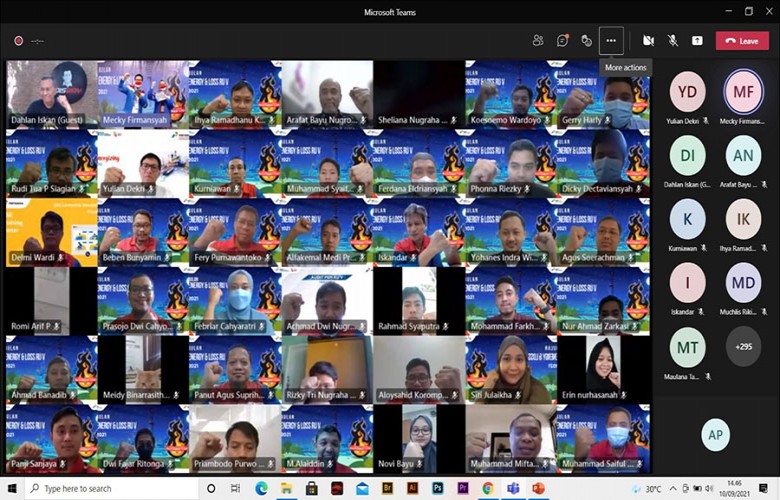Leave the meeting with the red Leave button
This screenshot has width=780, height=500.
(x=742, y=41)
